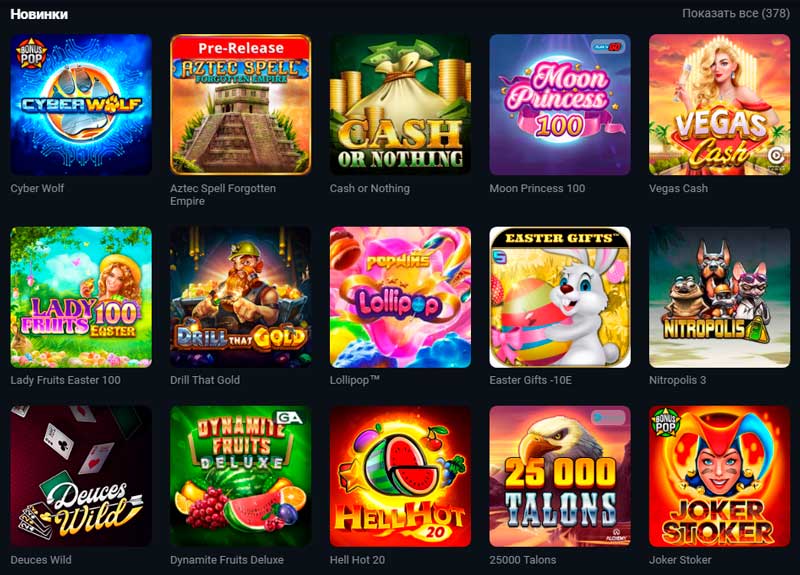Launch the 25000 Talons eagle game

(560, 476)
